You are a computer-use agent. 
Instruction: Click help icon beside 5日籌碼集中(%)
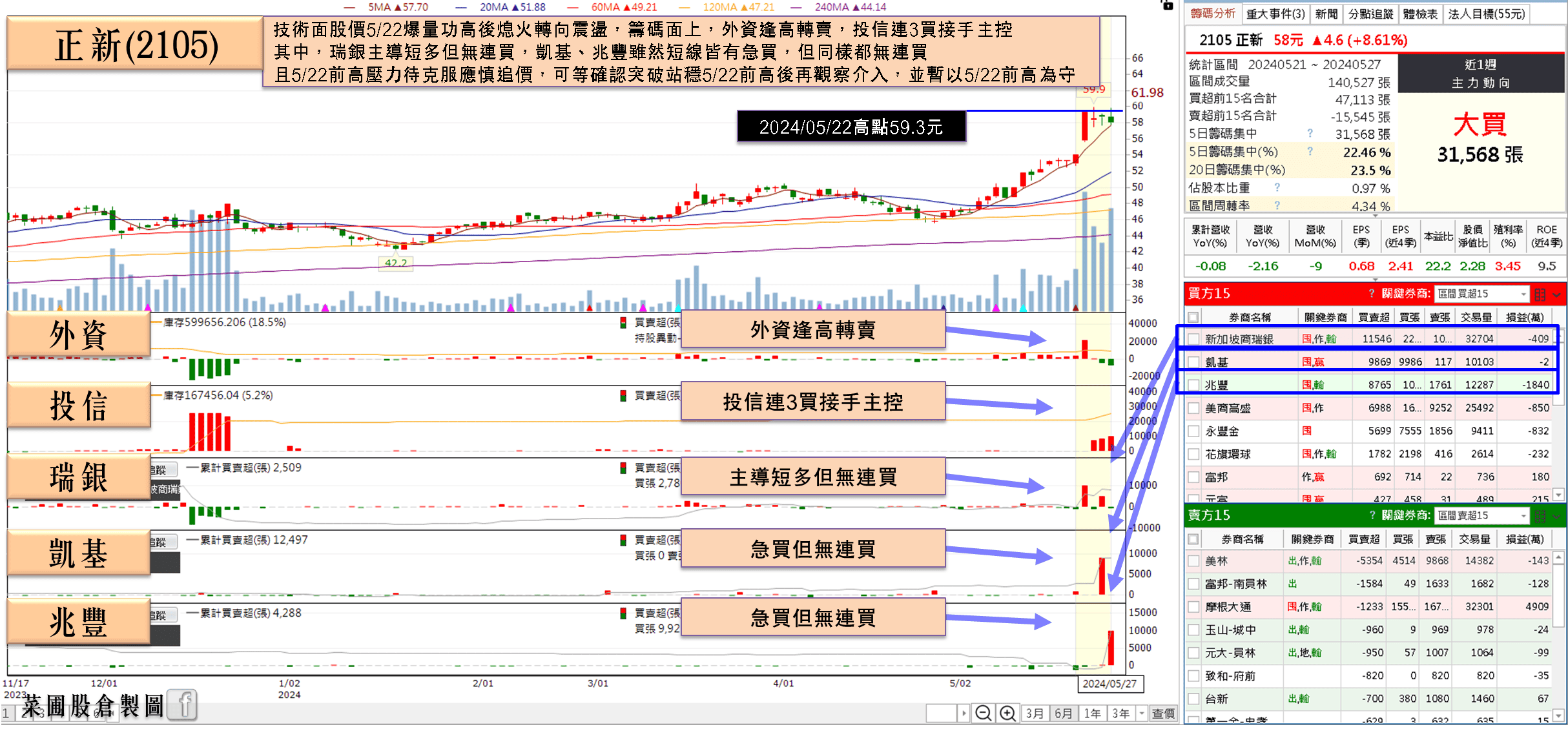[1310, 152]
